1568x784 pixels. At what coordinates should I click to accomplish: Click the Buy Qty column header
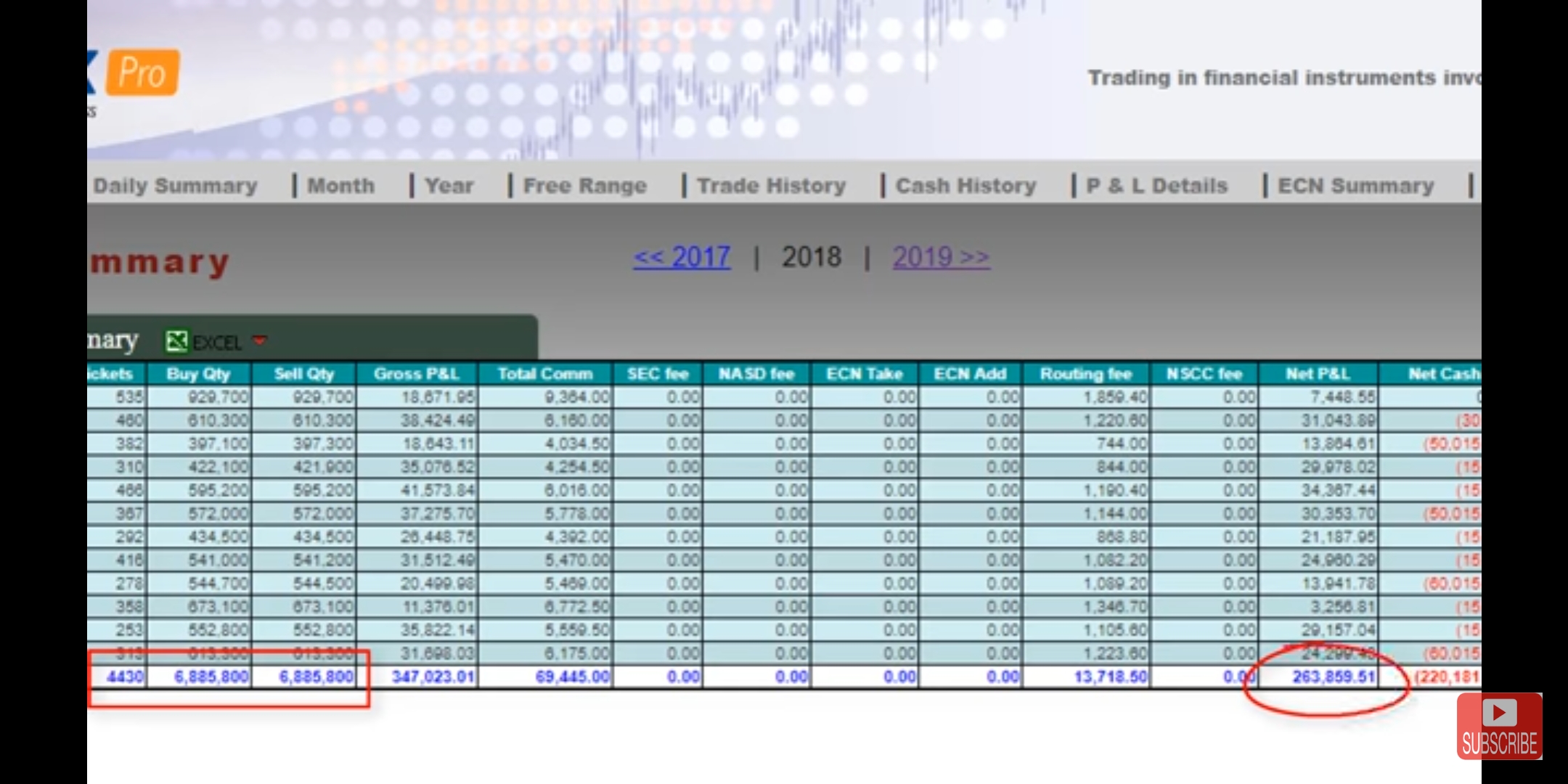tap(198, 374)
